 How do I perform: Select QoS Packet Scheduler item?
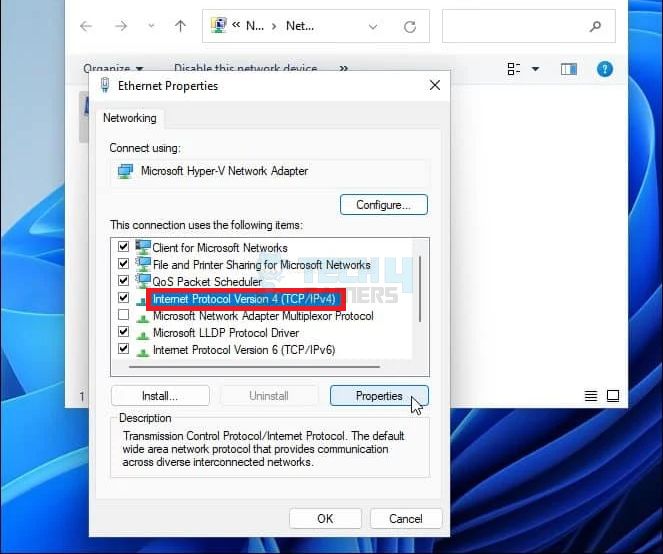pyautogui.click(x=207, y=282)
